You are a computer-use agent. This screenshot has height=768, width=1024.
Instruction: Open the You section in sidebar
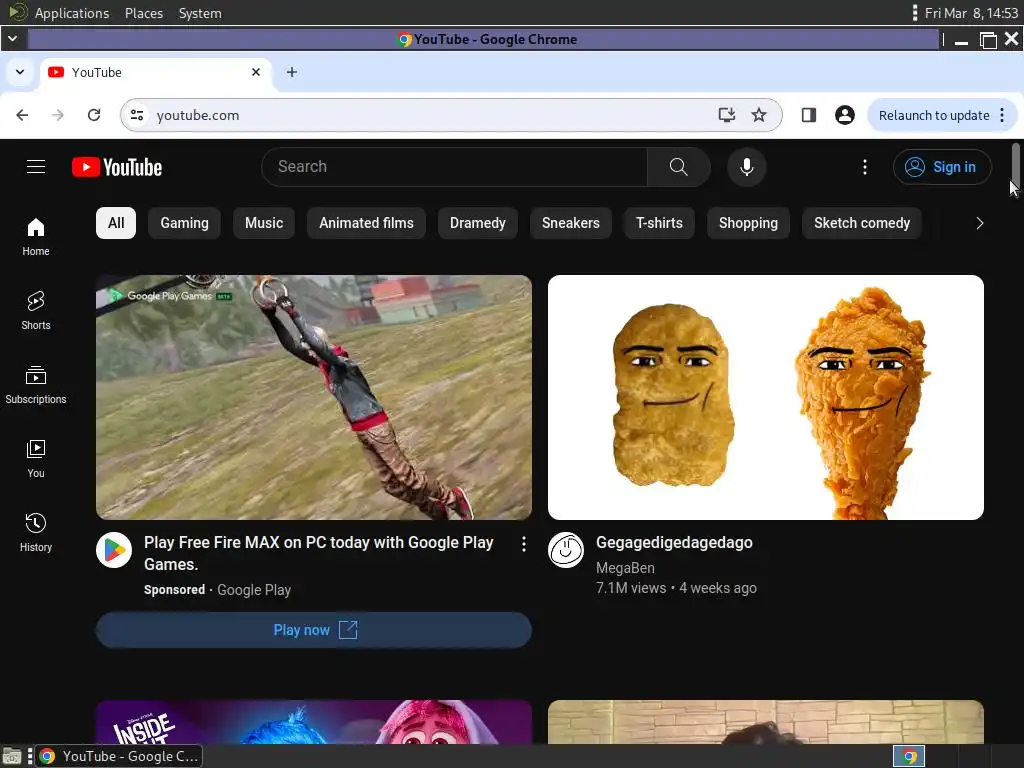pos(36,458)
